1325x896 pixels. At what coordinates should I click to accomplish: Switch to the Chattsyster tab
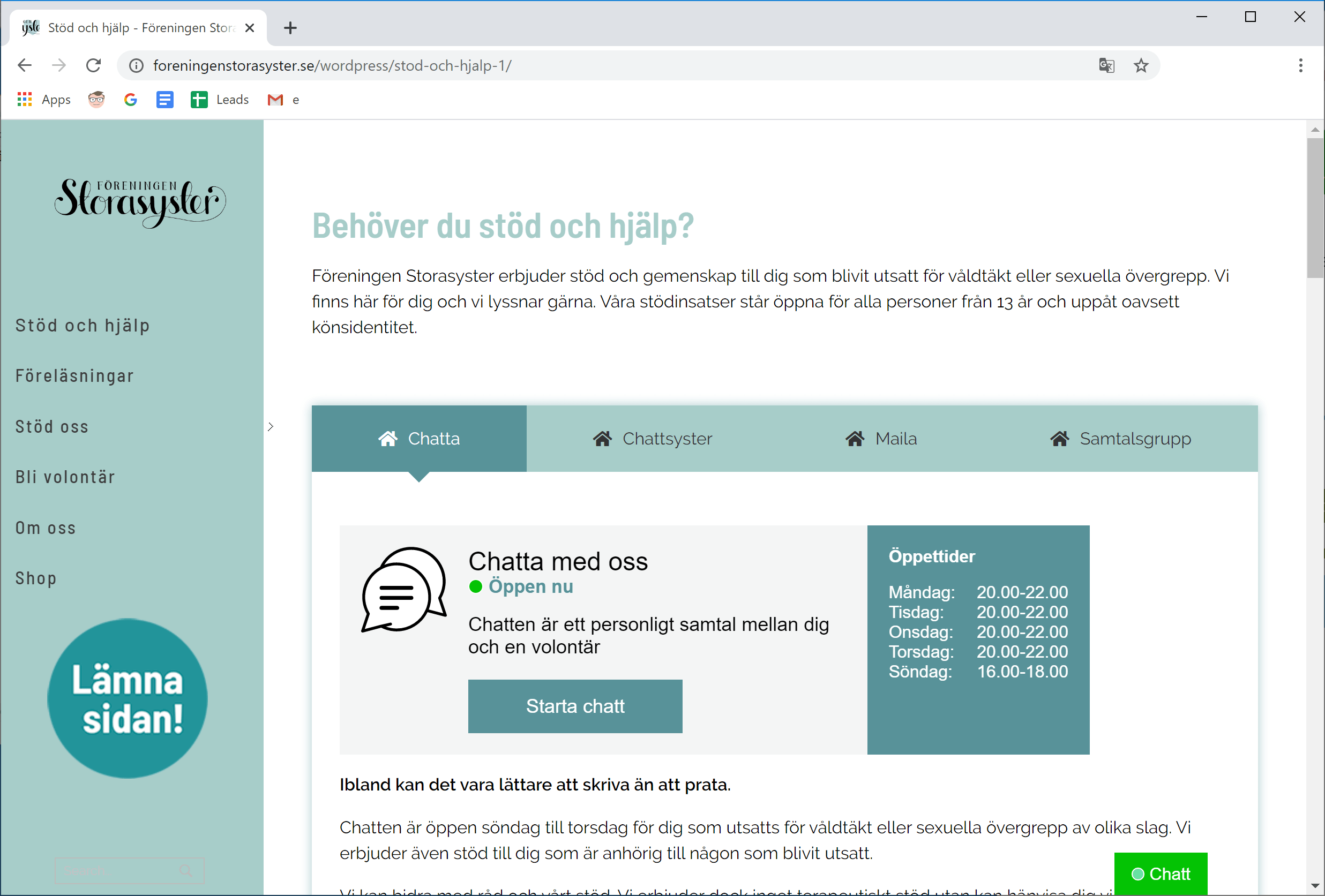pos(652,438)
